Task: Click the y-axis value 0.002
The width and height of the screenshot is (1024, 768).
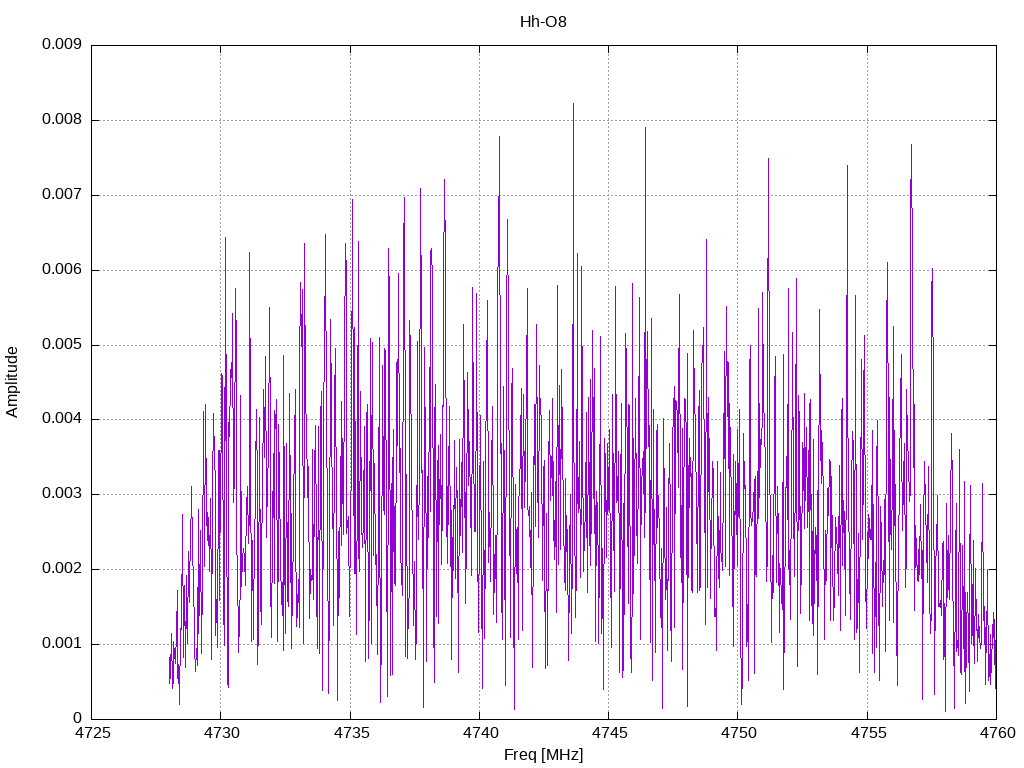Action: tap(62, 568)
